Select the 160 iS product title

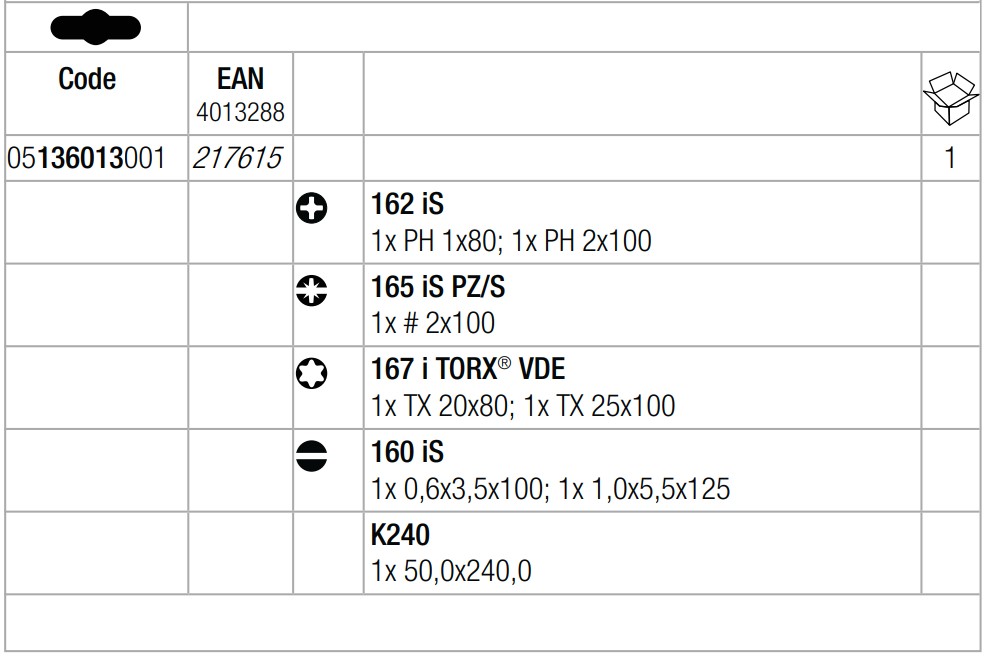(407, 452)
